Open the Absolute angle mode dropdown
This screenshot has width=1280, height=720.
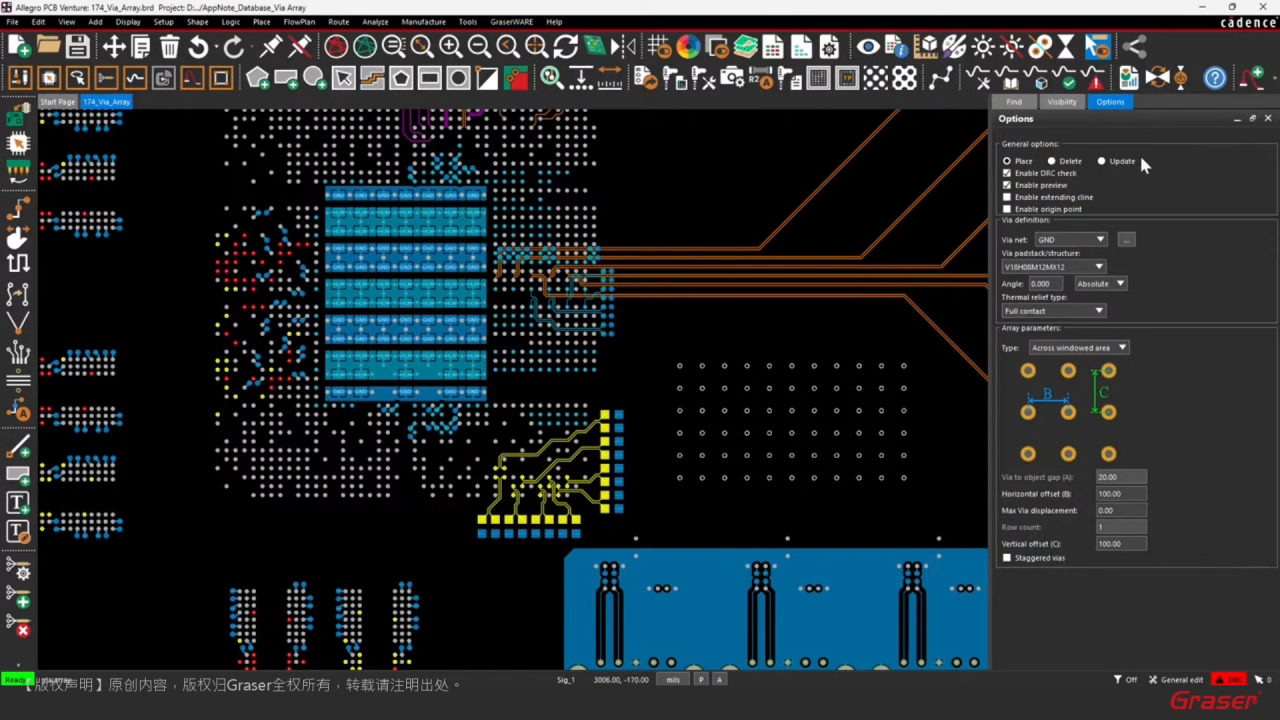(x=1101, y=284)
